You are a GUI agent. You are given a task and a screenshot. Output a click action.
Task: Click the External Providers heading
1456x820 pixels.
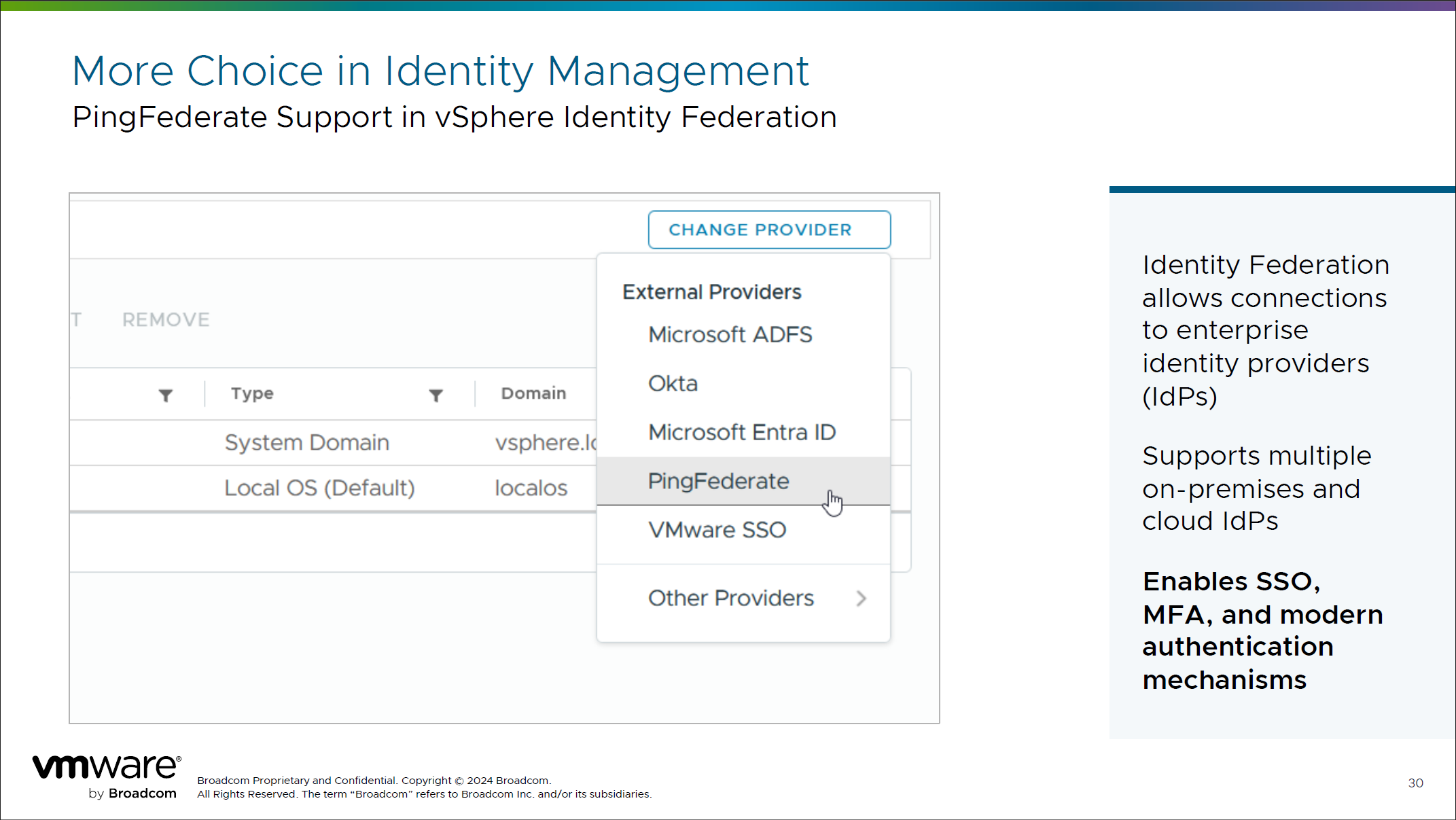click(x=711, y=292)
